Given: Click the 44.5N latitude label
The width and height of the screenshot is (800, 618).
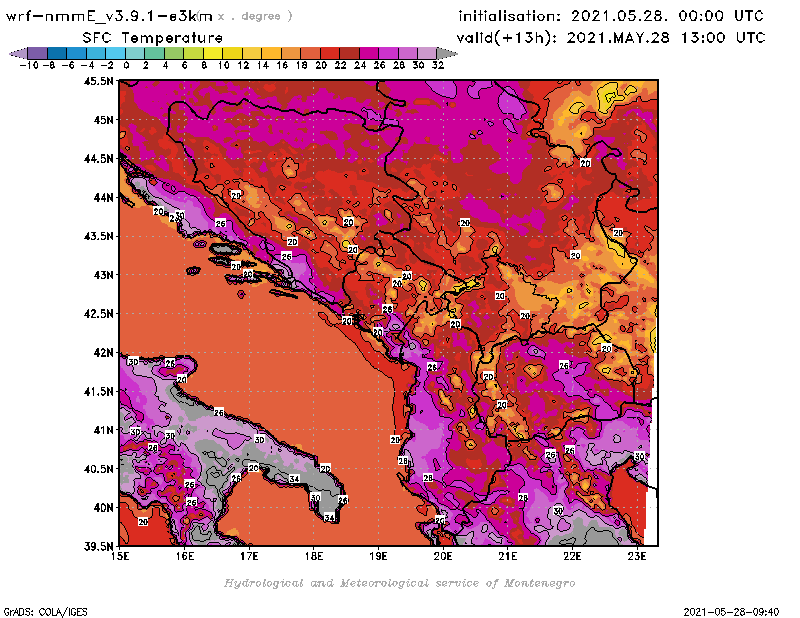Looking at the screenshot, I should pos(99,158).
